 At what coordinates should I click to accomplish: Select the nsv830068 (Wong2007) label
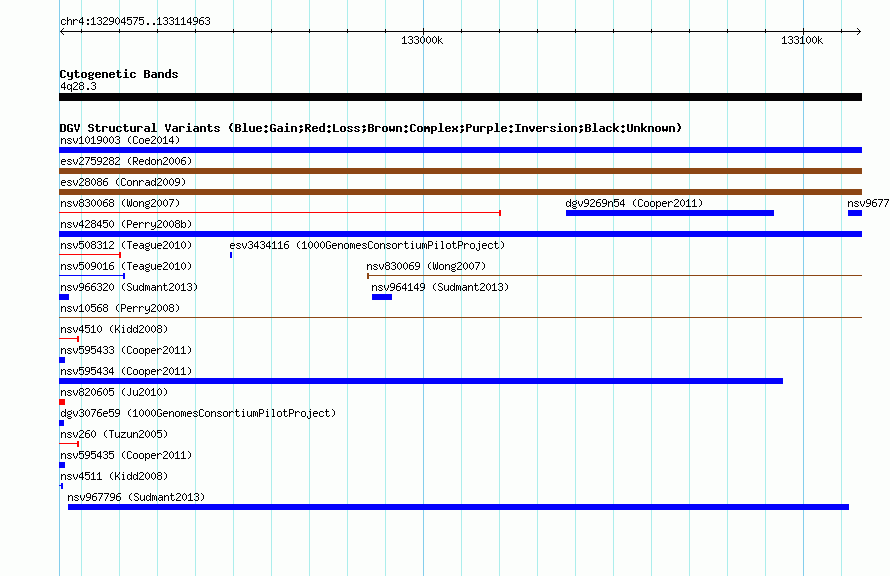120,203
